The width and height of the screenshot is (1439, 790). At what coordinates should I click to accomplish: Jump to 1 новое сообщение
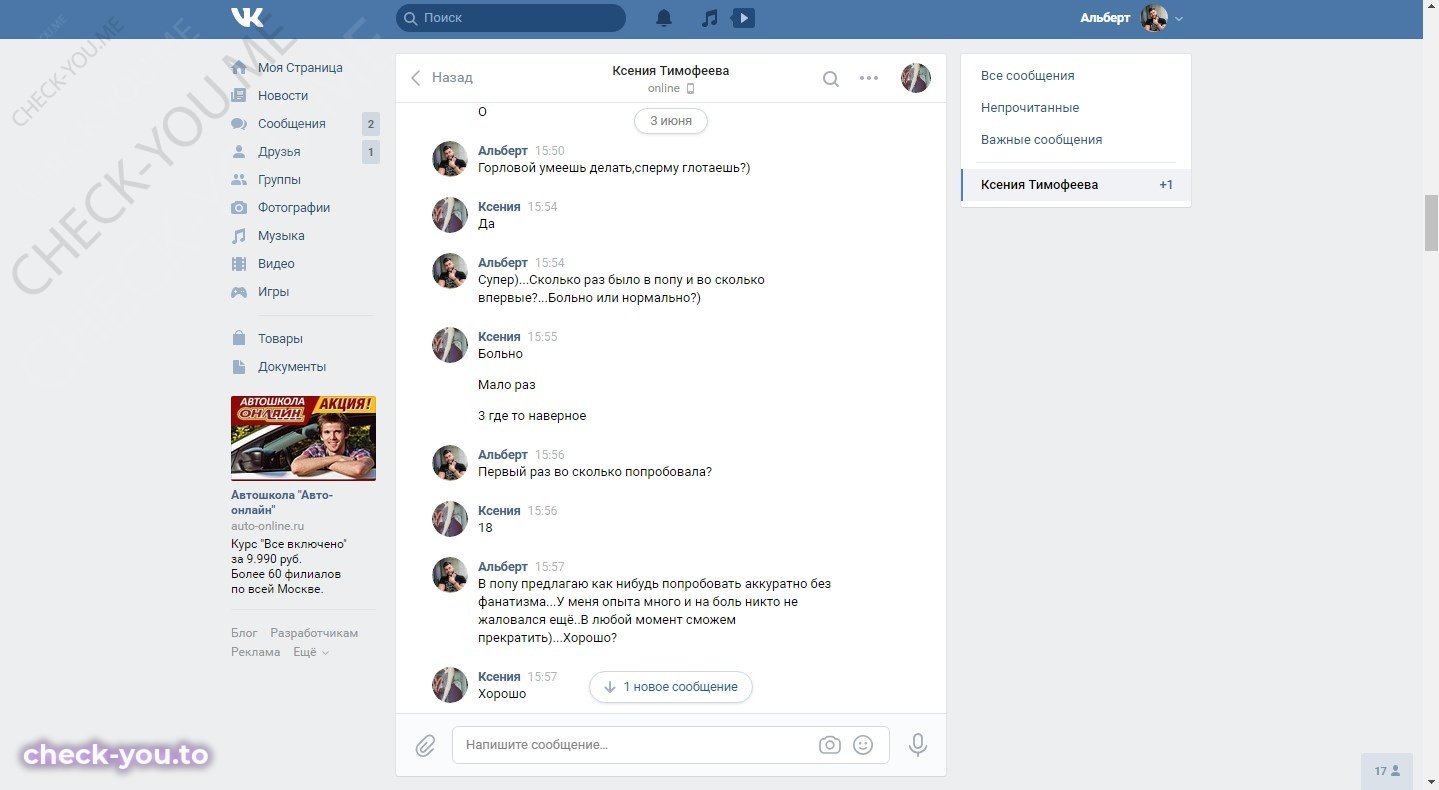pos(671,687)
